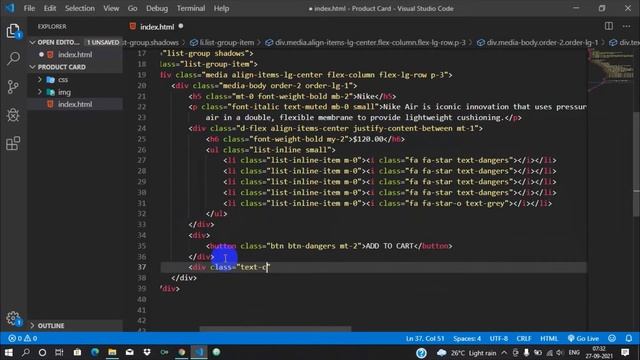Open the weather widget showing Light rain

(x=466, y=353)
